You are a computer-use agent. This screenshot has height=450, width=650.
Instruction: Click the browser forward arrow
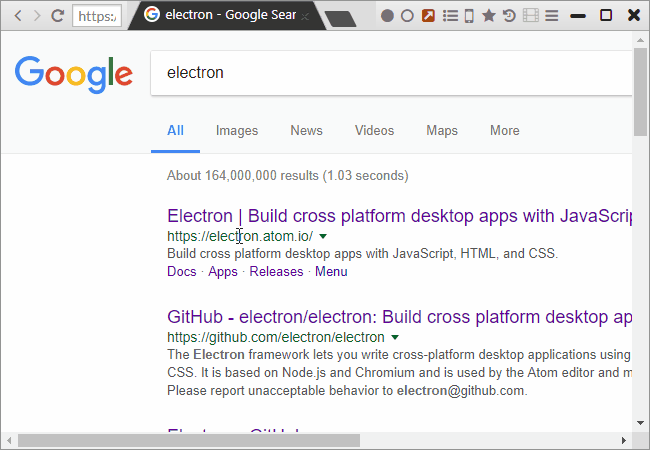click(x=35, y=16)
